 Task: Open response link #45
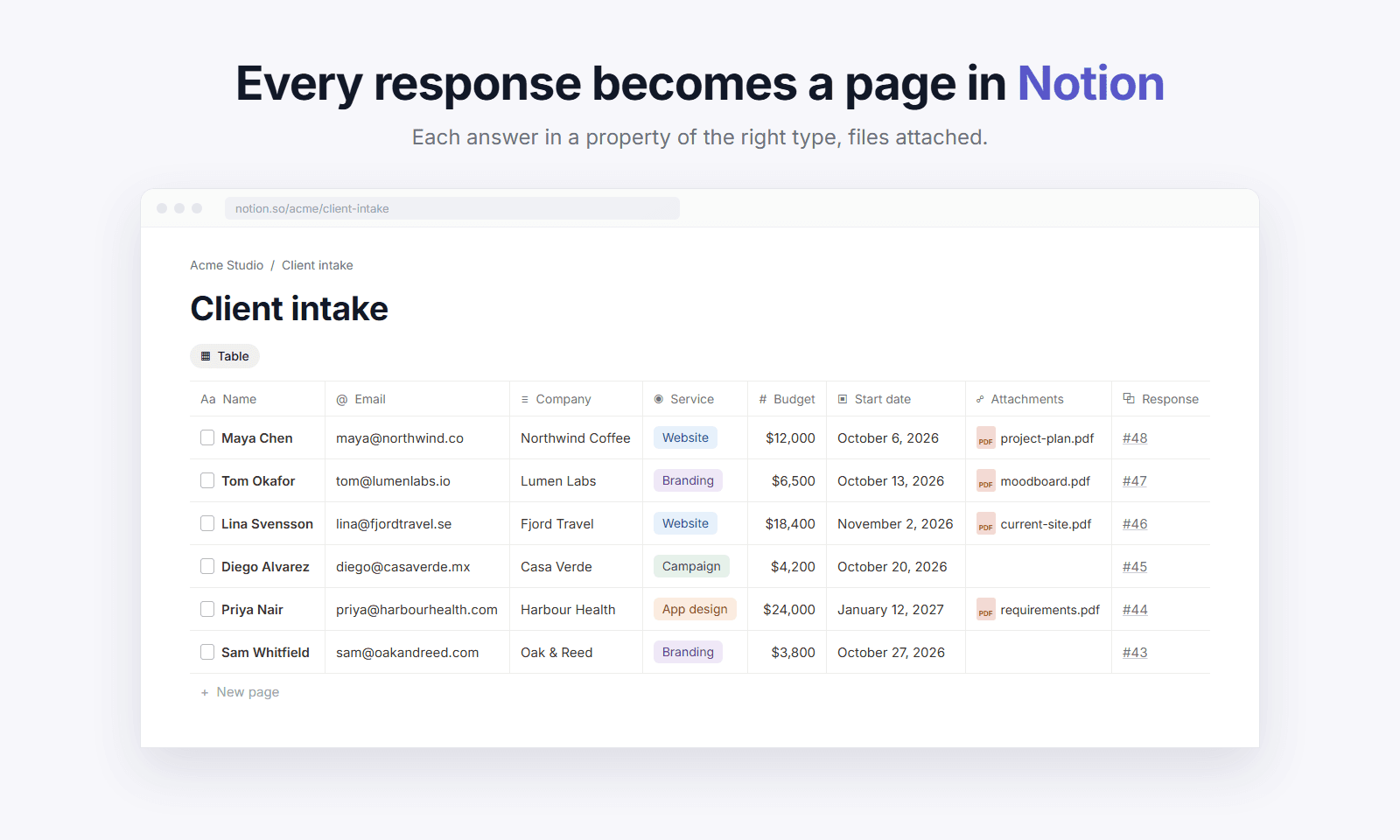point(1135,567)
